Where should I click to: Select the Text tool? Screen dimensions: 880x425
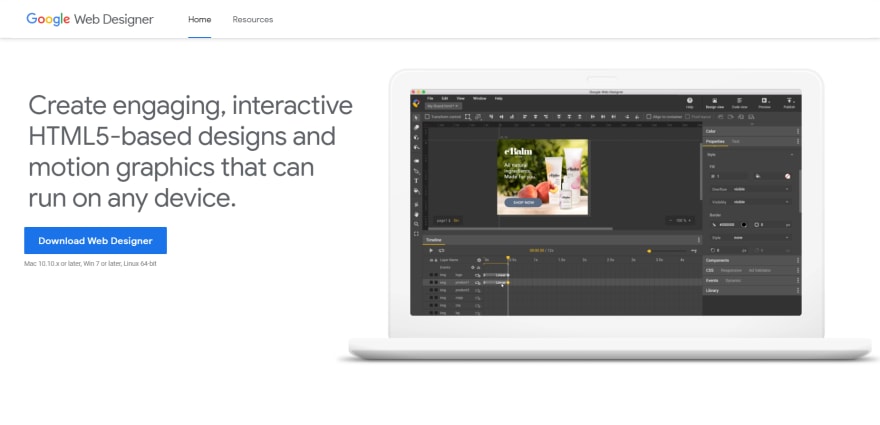coord(416,181)
